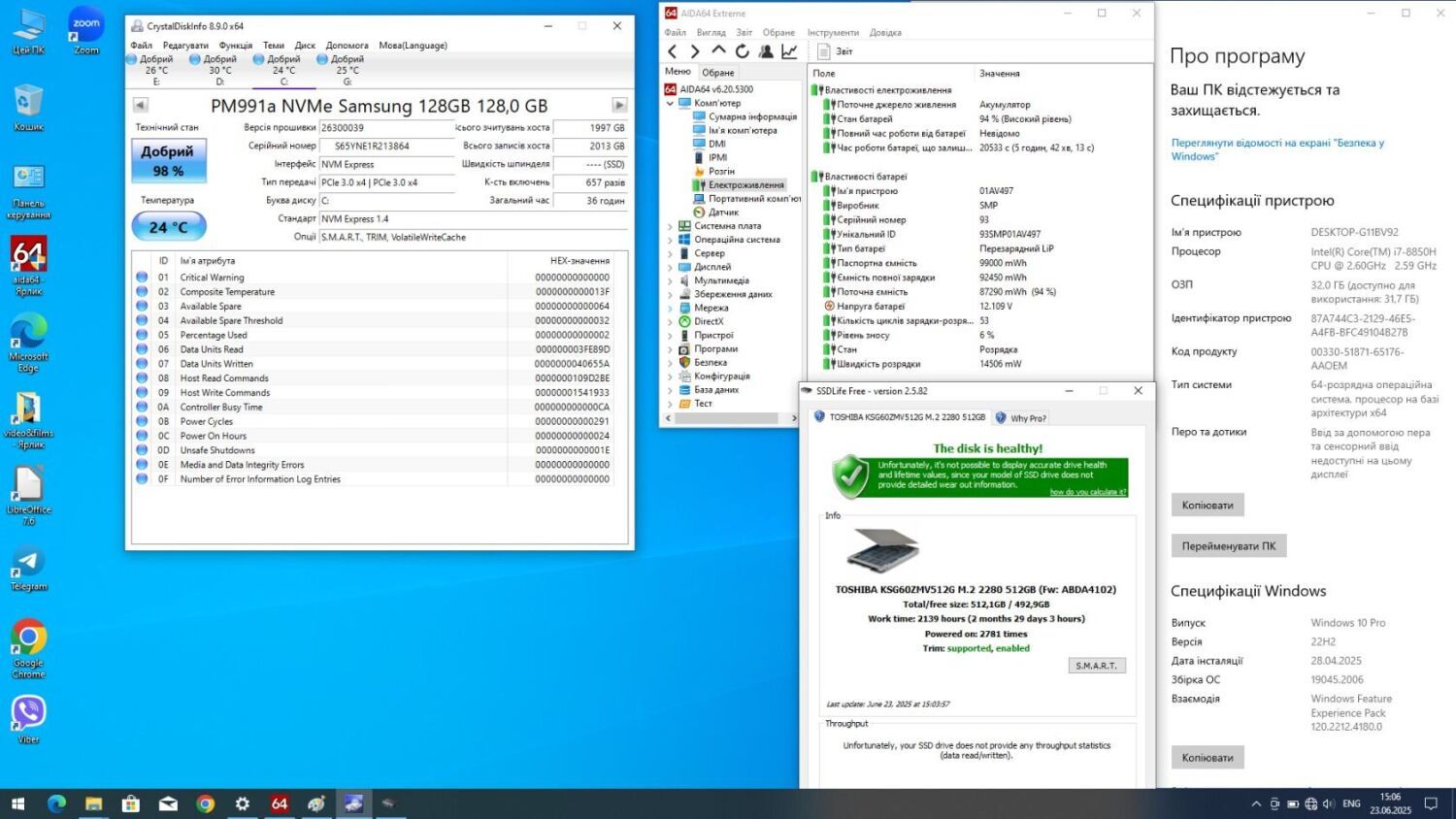
Task: Switch to the Why Pro? tab
Action: pos(1021,418)
